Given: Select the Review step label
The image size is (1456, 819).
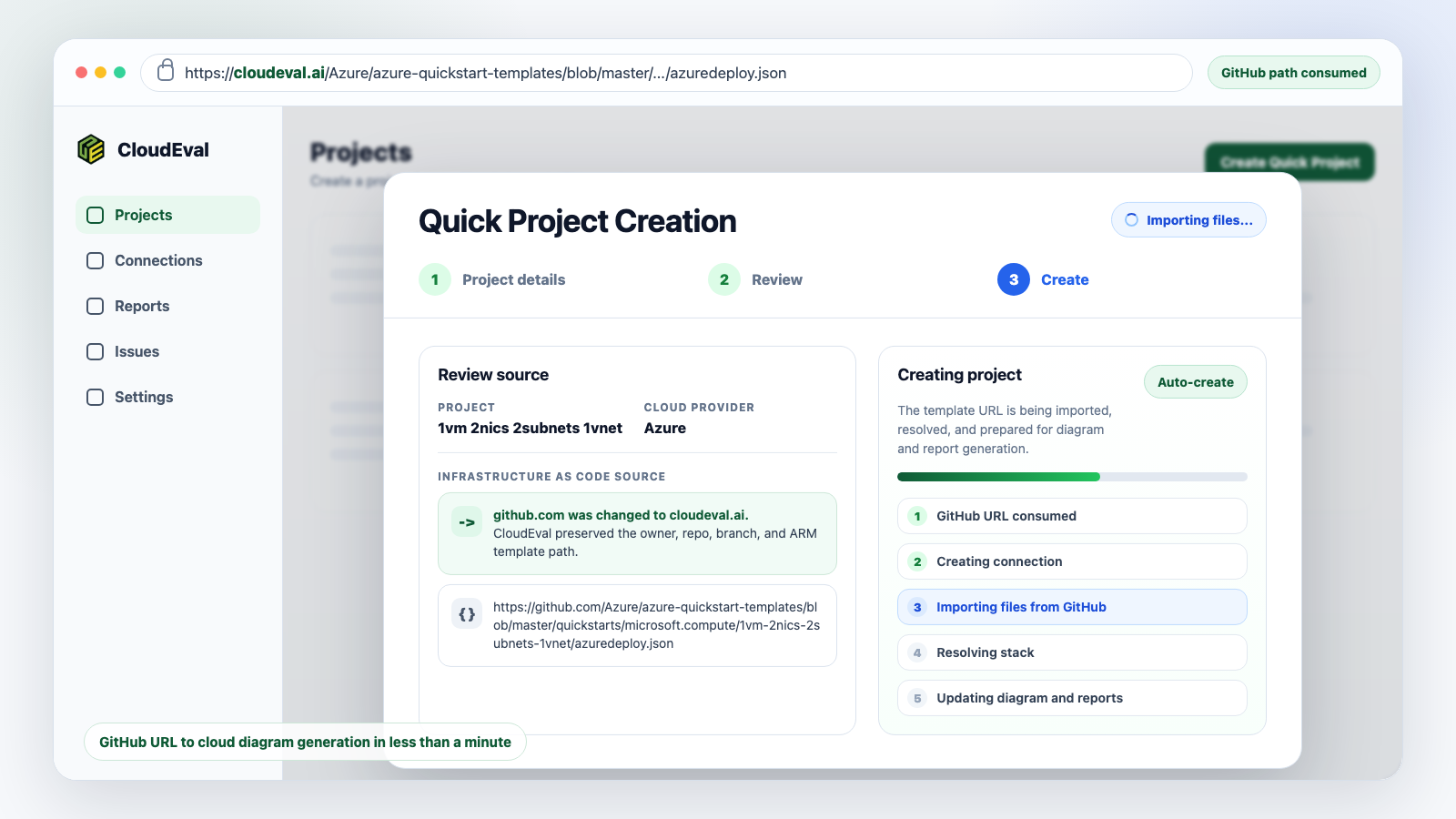Looking at the screenshot, I should pyautogui.click(x=777, y=279).
